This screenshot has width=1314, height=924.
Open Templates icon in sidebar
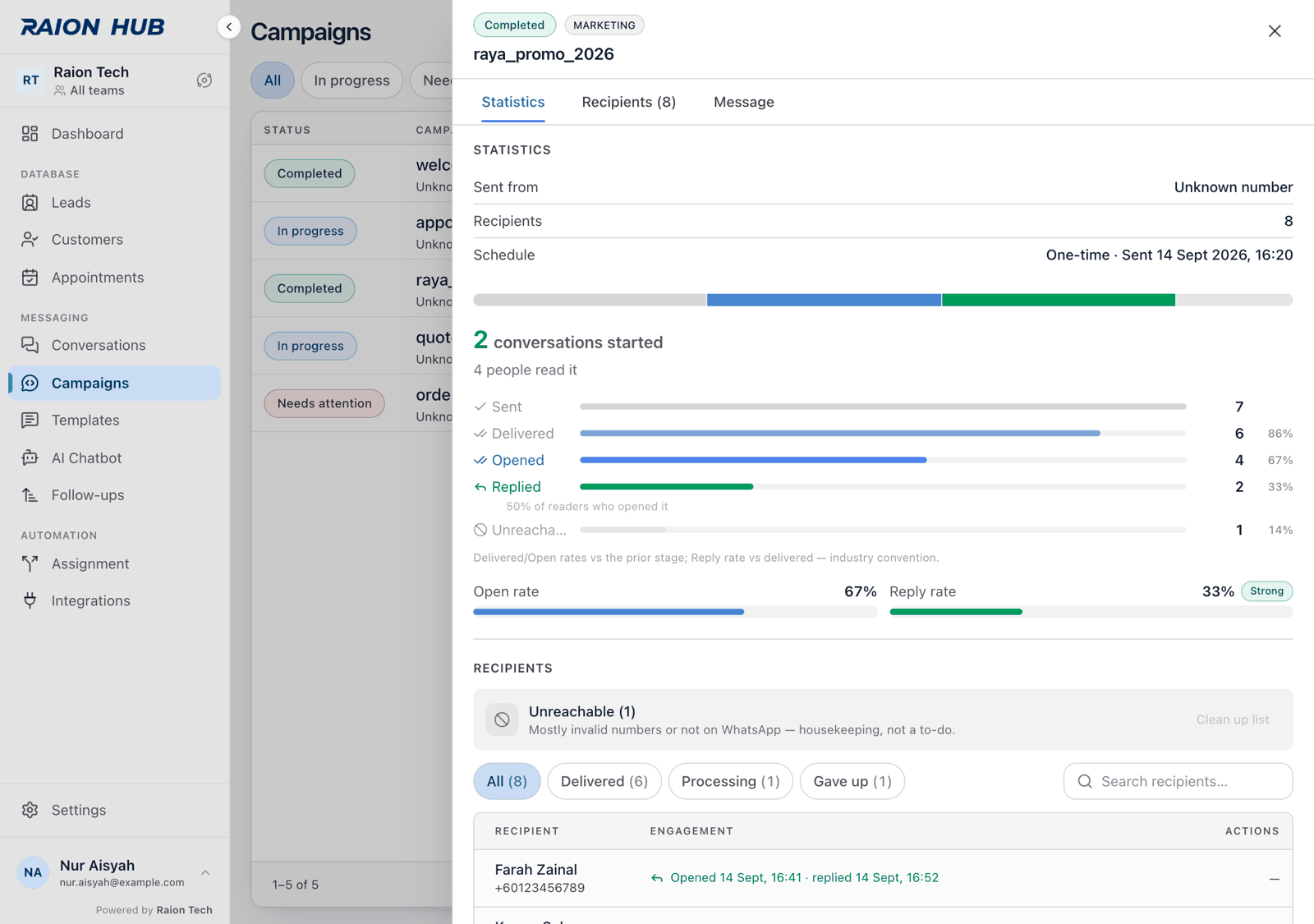pos(30,421)
